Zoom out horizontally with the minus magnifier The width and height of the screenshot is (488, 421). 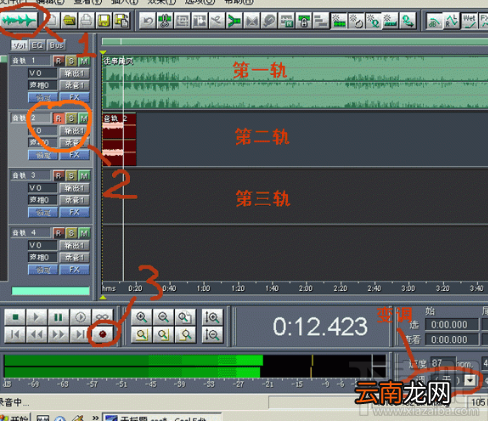163,317
